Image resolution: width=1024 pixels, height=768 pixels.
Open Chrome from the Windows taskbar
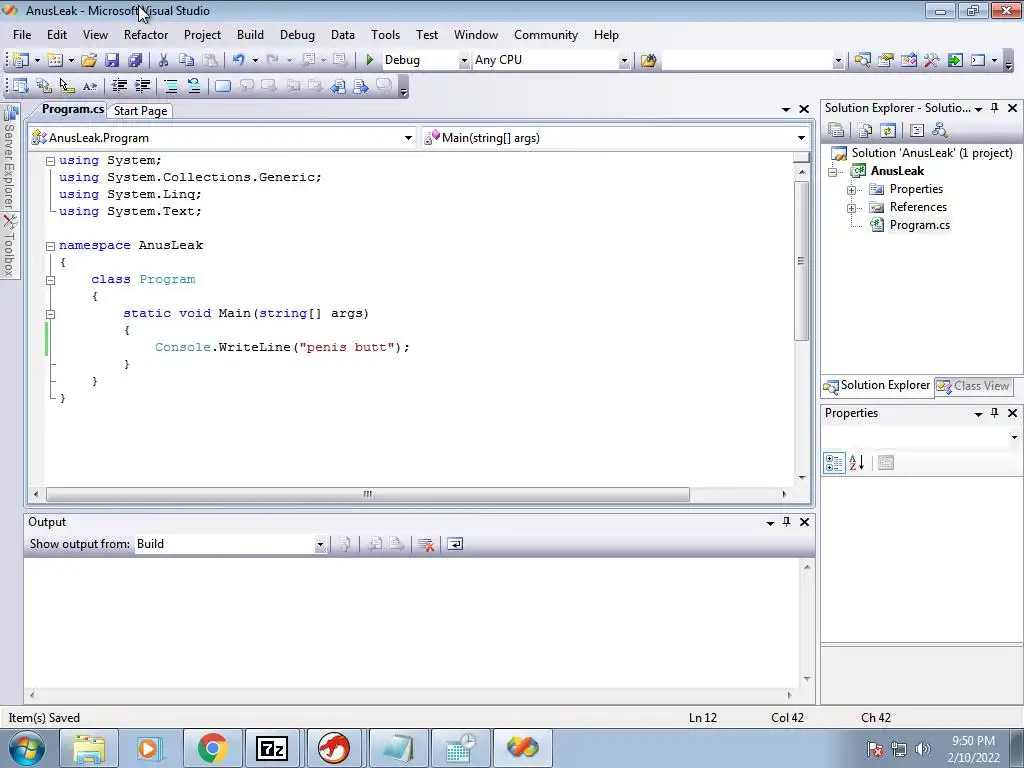click(x=213, y=748)
